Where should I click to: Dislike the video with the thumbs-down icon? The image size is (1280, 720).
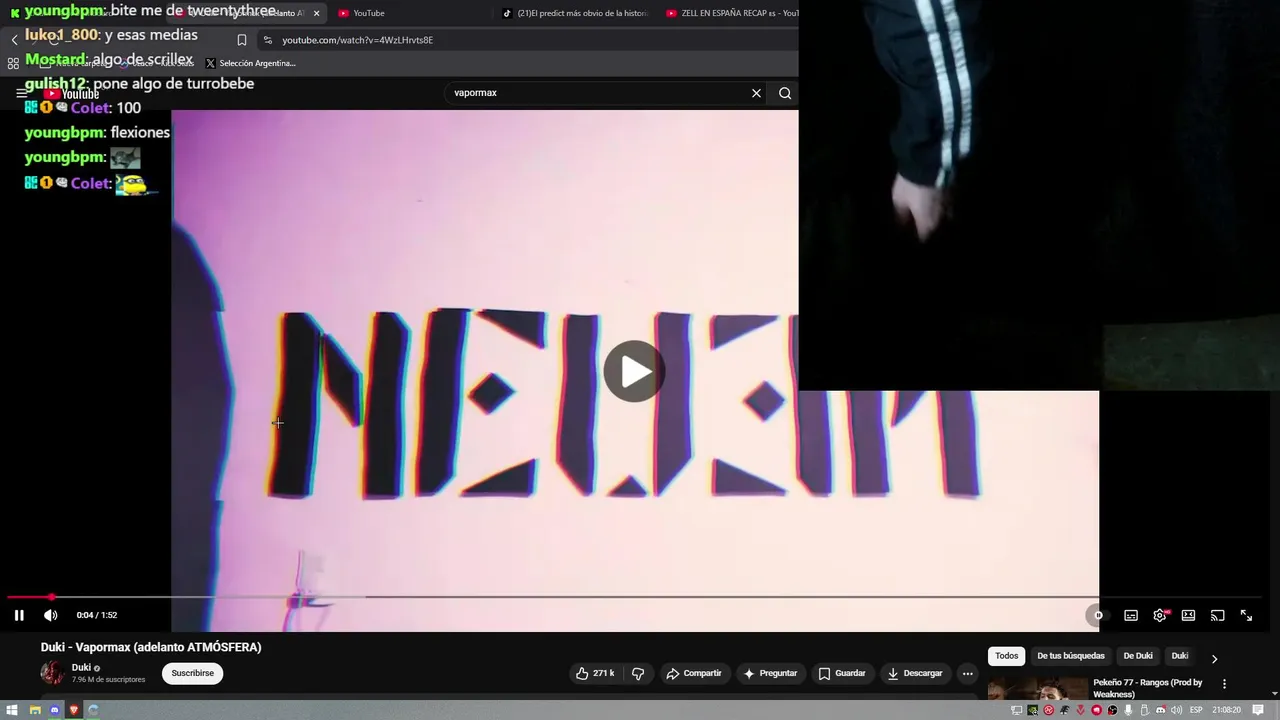click(x=638, y=673)
